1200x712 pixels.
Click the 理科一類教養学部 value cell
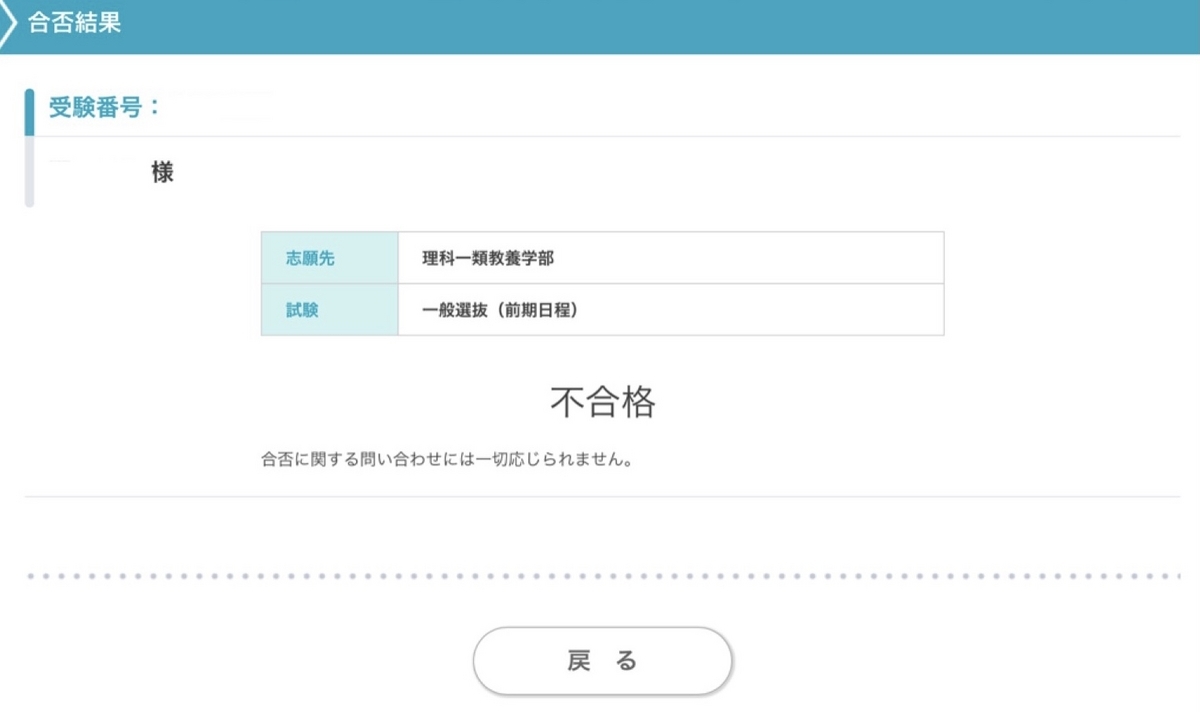[671, 258]
